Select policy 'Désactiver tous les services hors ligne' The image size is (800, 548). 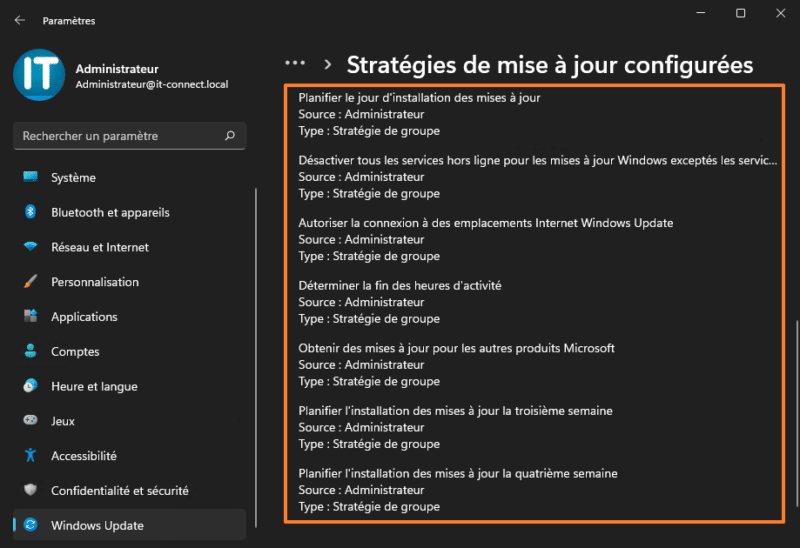tap(538, 160)
